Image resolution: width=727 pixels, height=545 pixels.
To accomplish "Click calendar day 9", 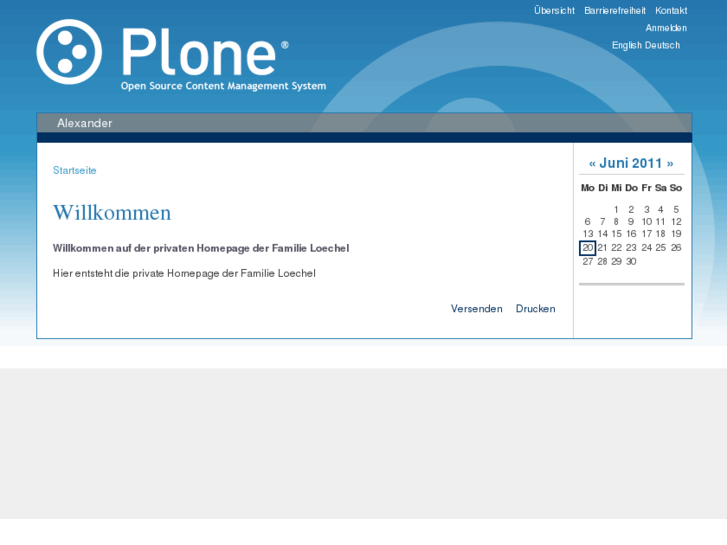I will click(631, 222).
